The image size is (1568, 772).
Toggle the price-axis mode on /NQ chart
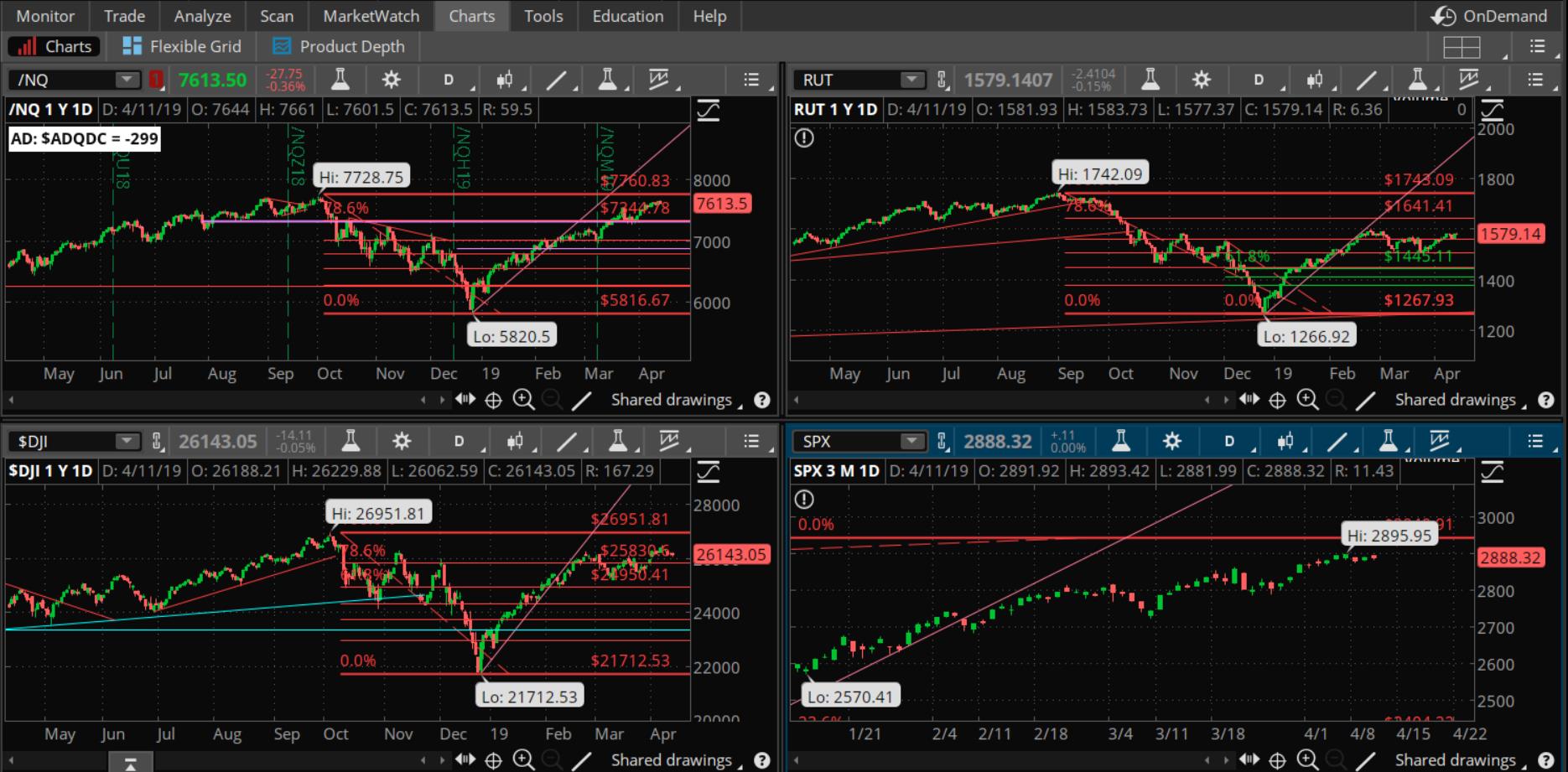709,110
